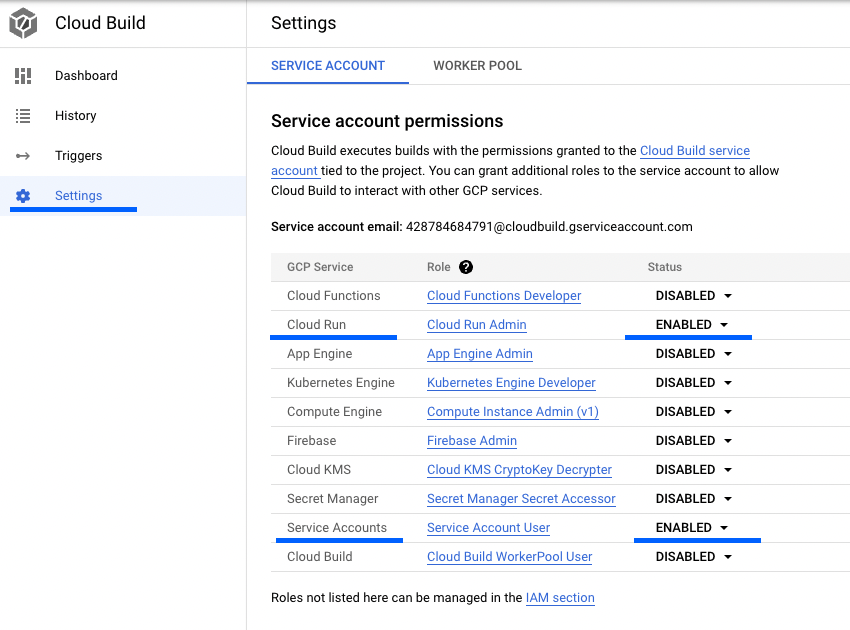Image resolution: width=850 pixels, height=630 pixels.
Task: Click the Cloud Functions service cell
Action: coord(334,296)
